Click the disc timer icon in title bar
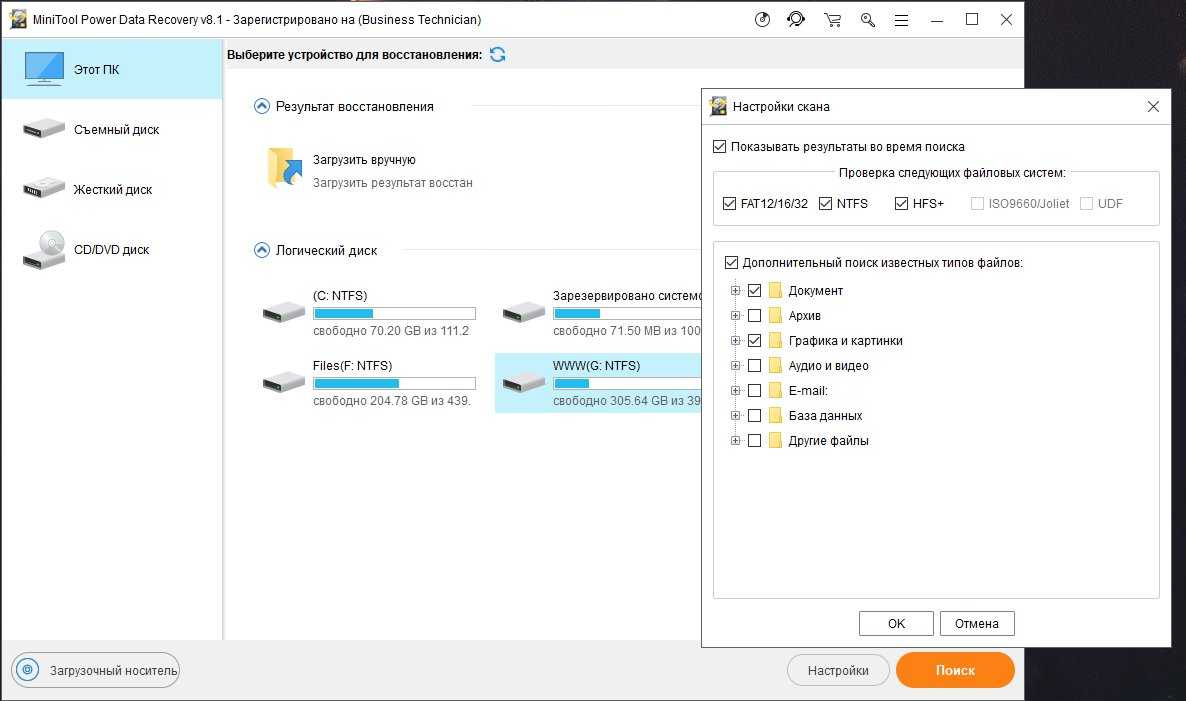This screenshot has height=701, width=1186. point(762,20)
